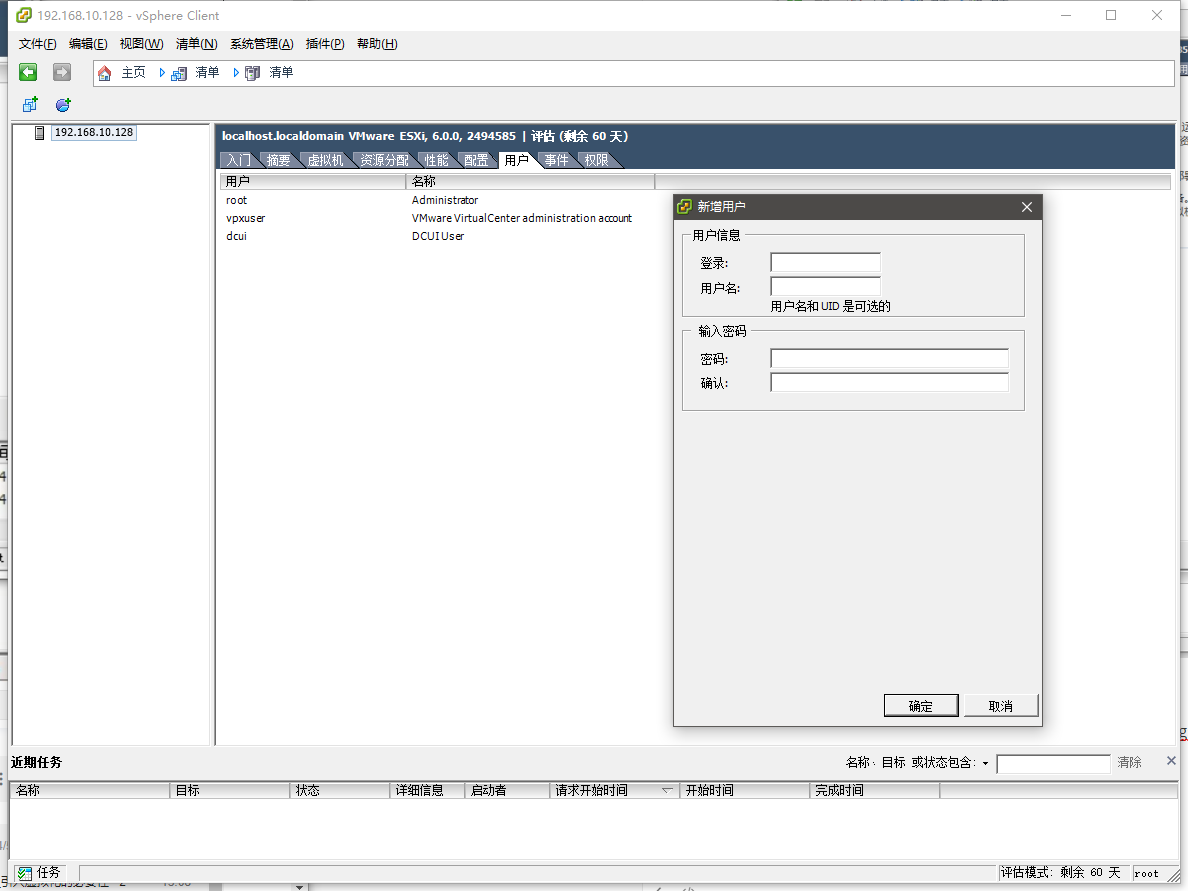Click the new resource pool toolbar icon
The width and height of the screenshot is (1188, 891).
[63, 105]
